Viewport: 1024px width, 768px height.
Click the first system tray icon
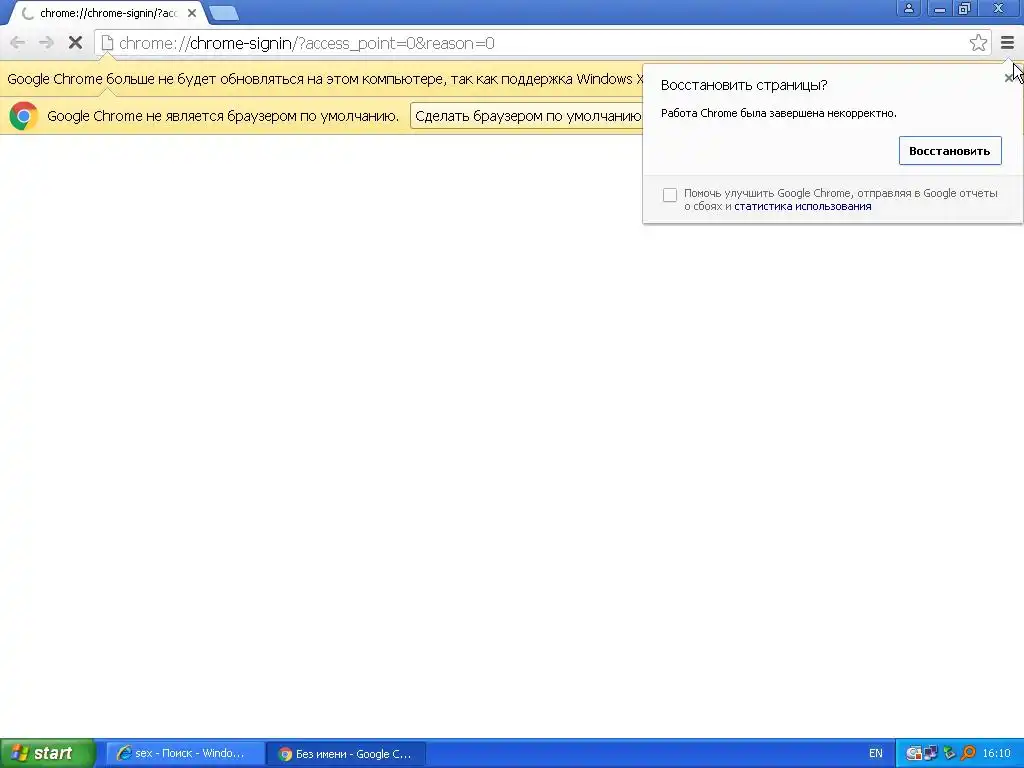pos(914,754)
